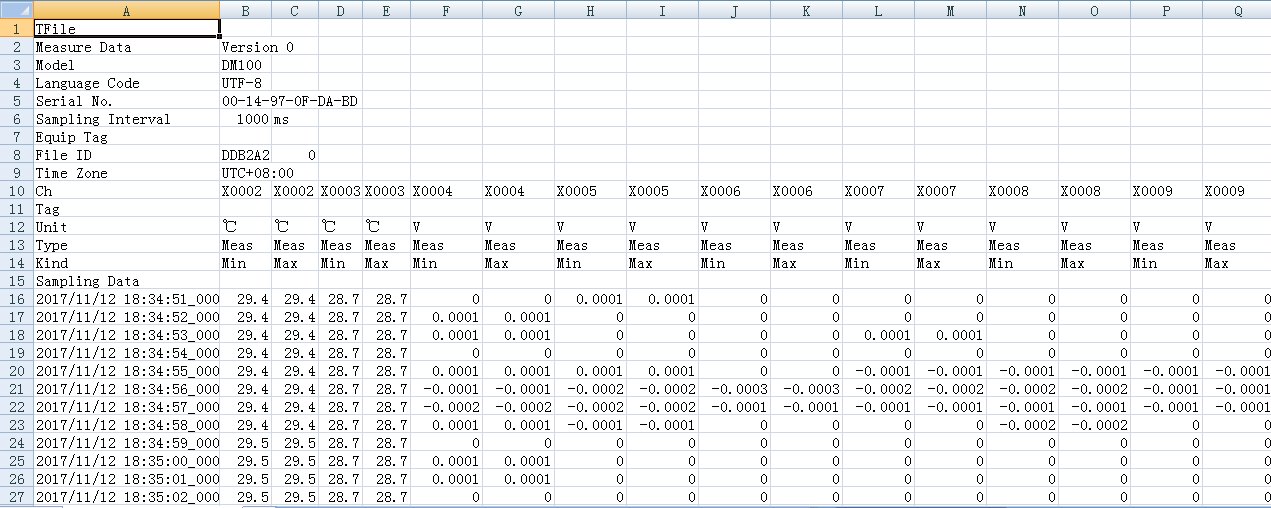
Task: Select the DM100 model value cell
Action: 243,65
